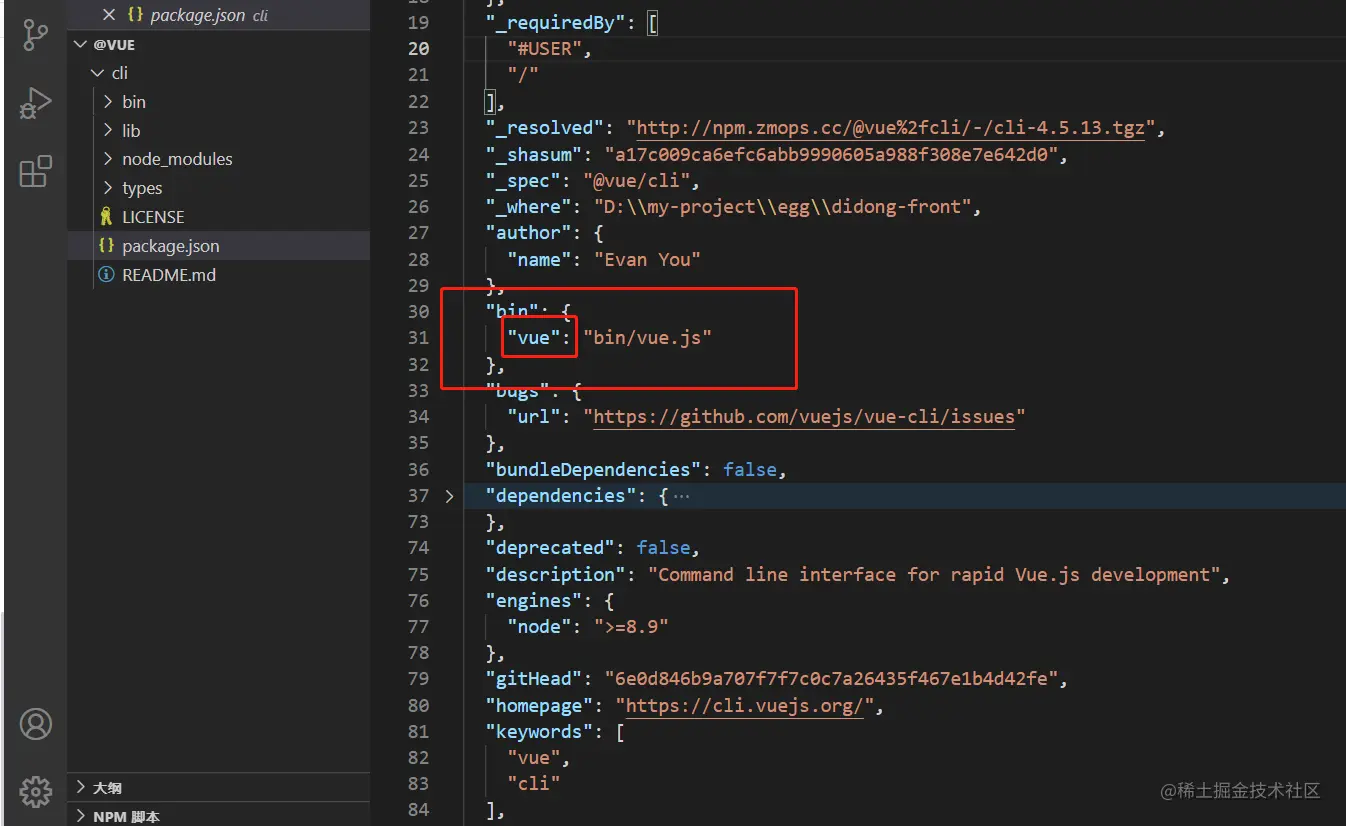Click the collapsed dependencies ellipsis
The image size is (1346, 826).
681,496
